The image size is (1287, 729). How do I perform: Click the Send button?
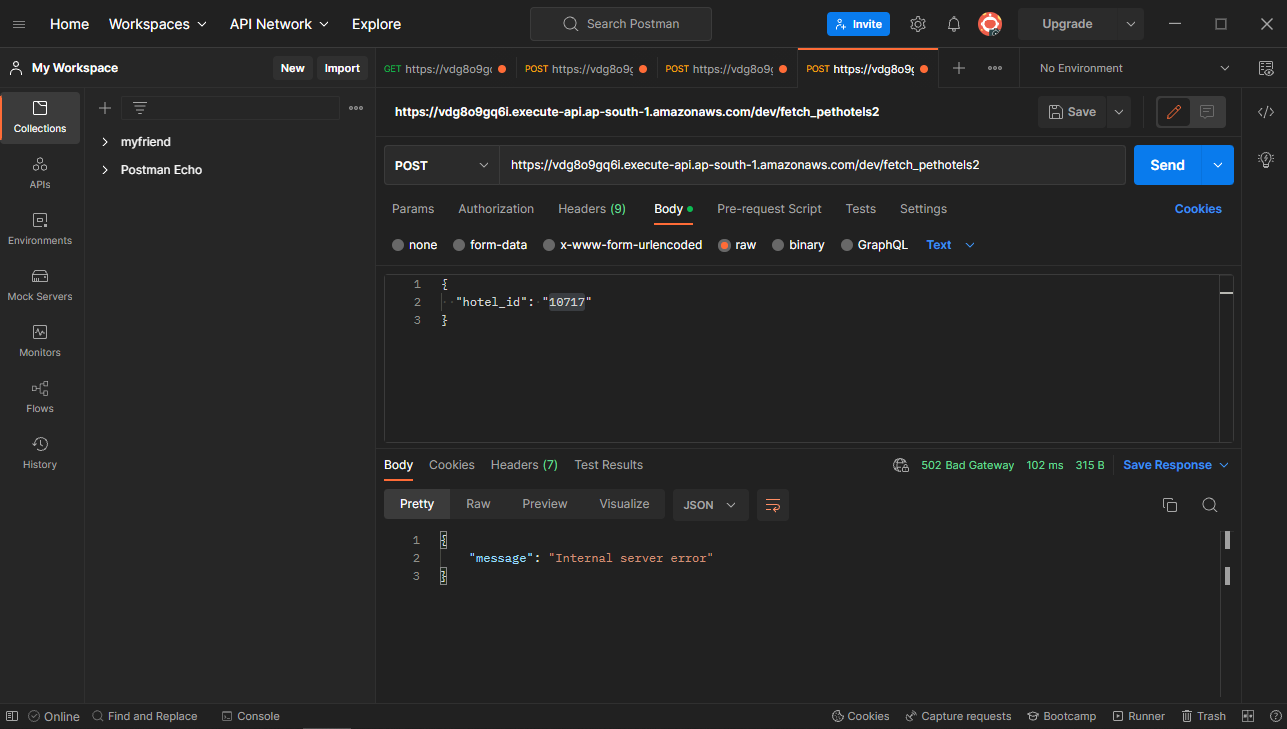[1167, 165]
